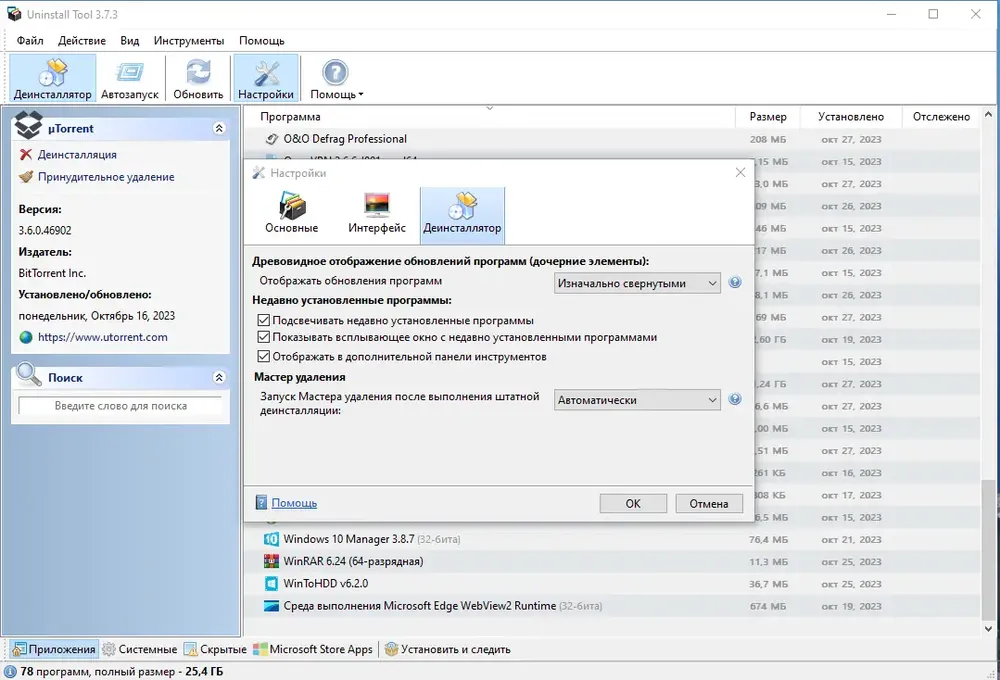Viewport: 1000px width, 680px height.
Task: Open the utorrent.com website link
Action: click(103, 337)
